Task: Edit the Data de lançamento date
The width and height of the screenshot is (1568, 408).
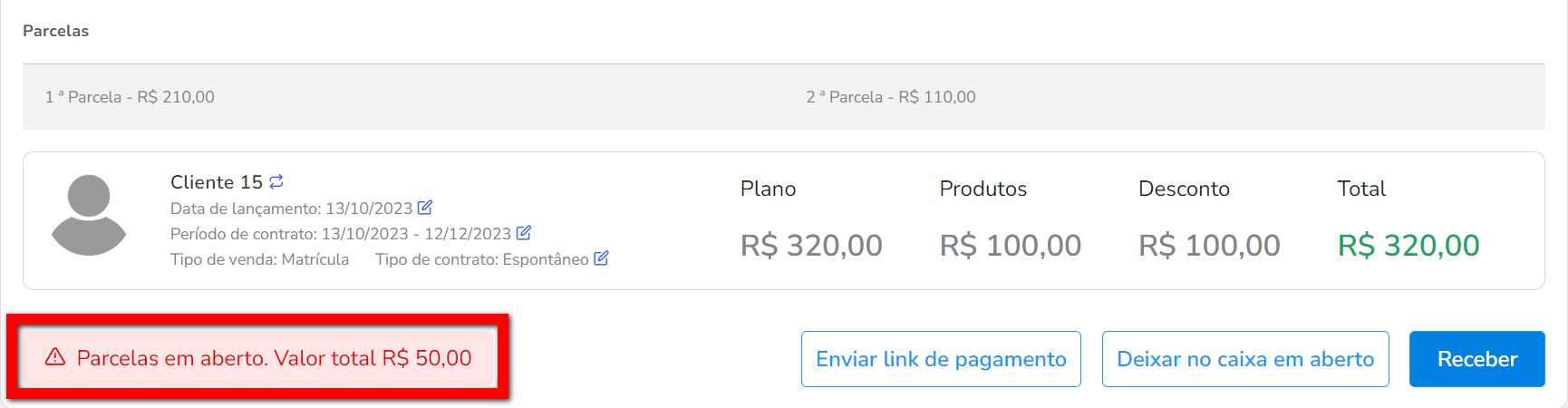Action: click(x=425, y=208)
